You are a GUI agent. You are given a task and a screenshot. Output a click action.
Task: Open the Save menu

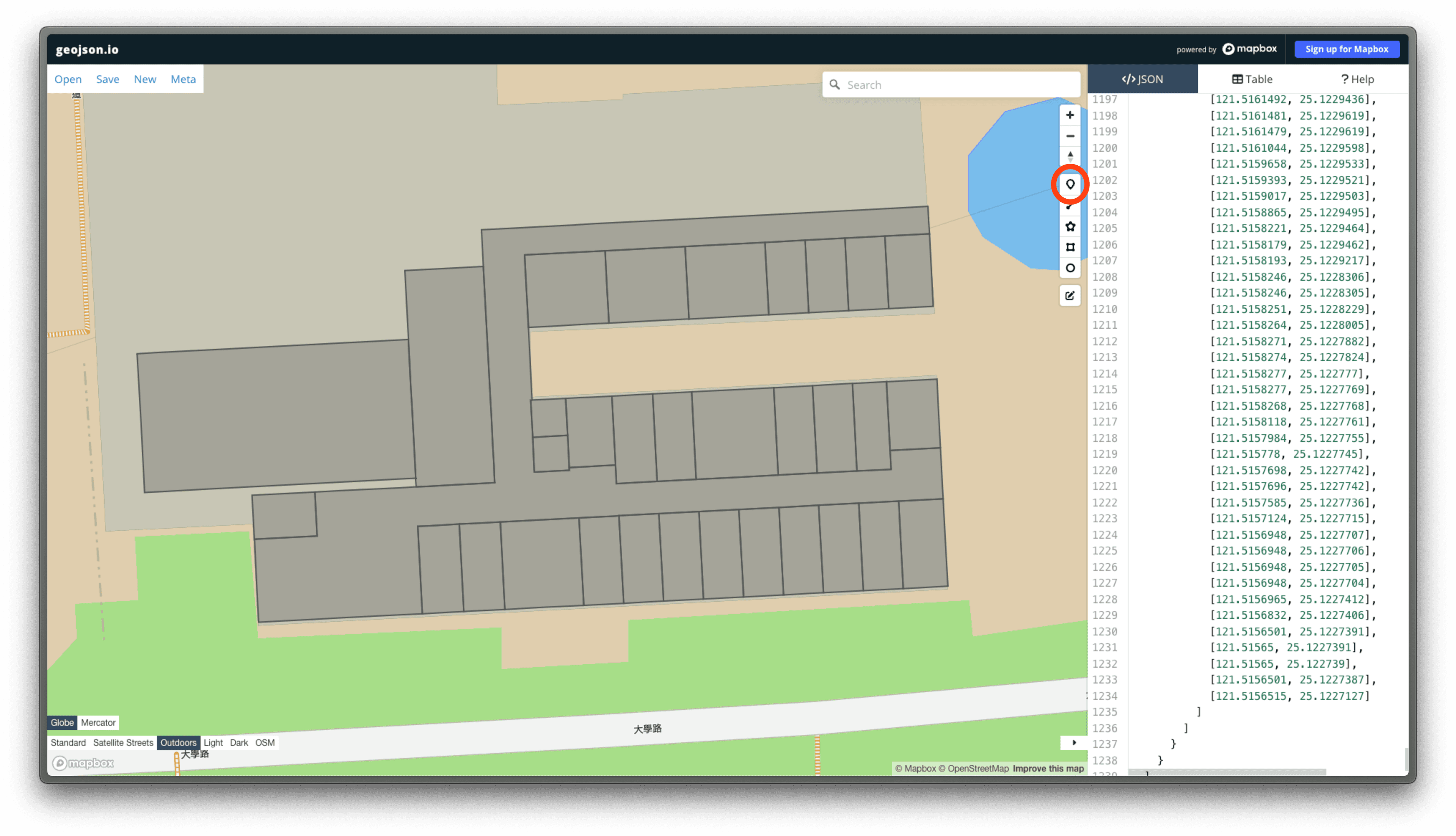tap(107, 79)
